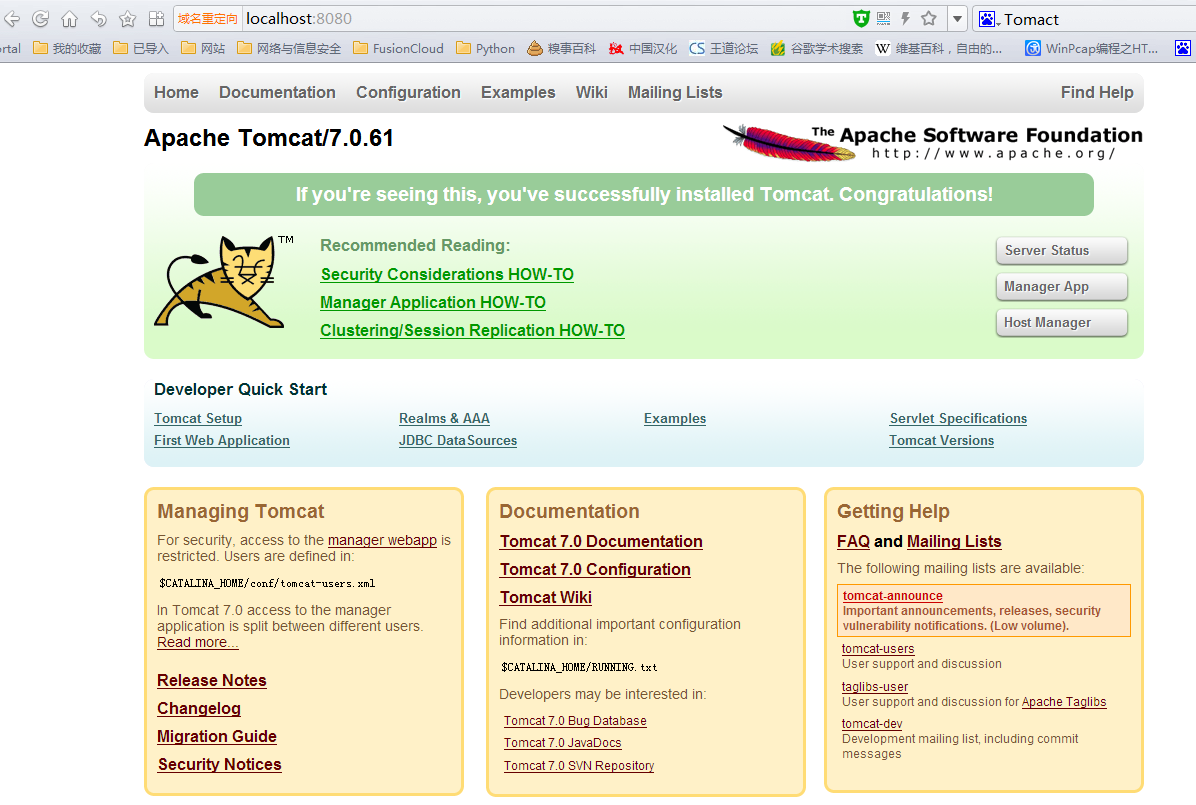This screenshot has width=1196, height=805.
Task: Open Tomcat 7.0 Bug Database link
Action: point(575,721)
